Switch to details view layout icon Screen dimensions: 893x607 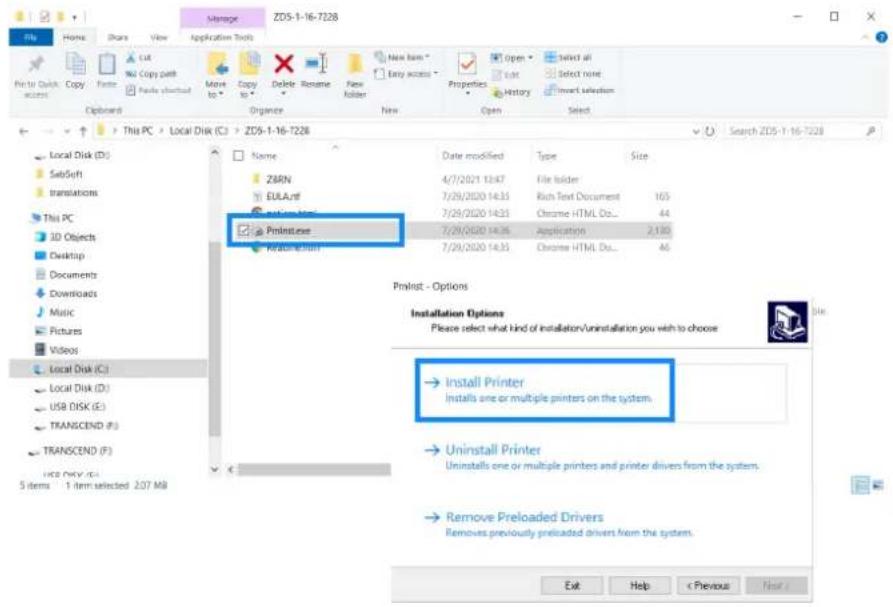[861, 485]
